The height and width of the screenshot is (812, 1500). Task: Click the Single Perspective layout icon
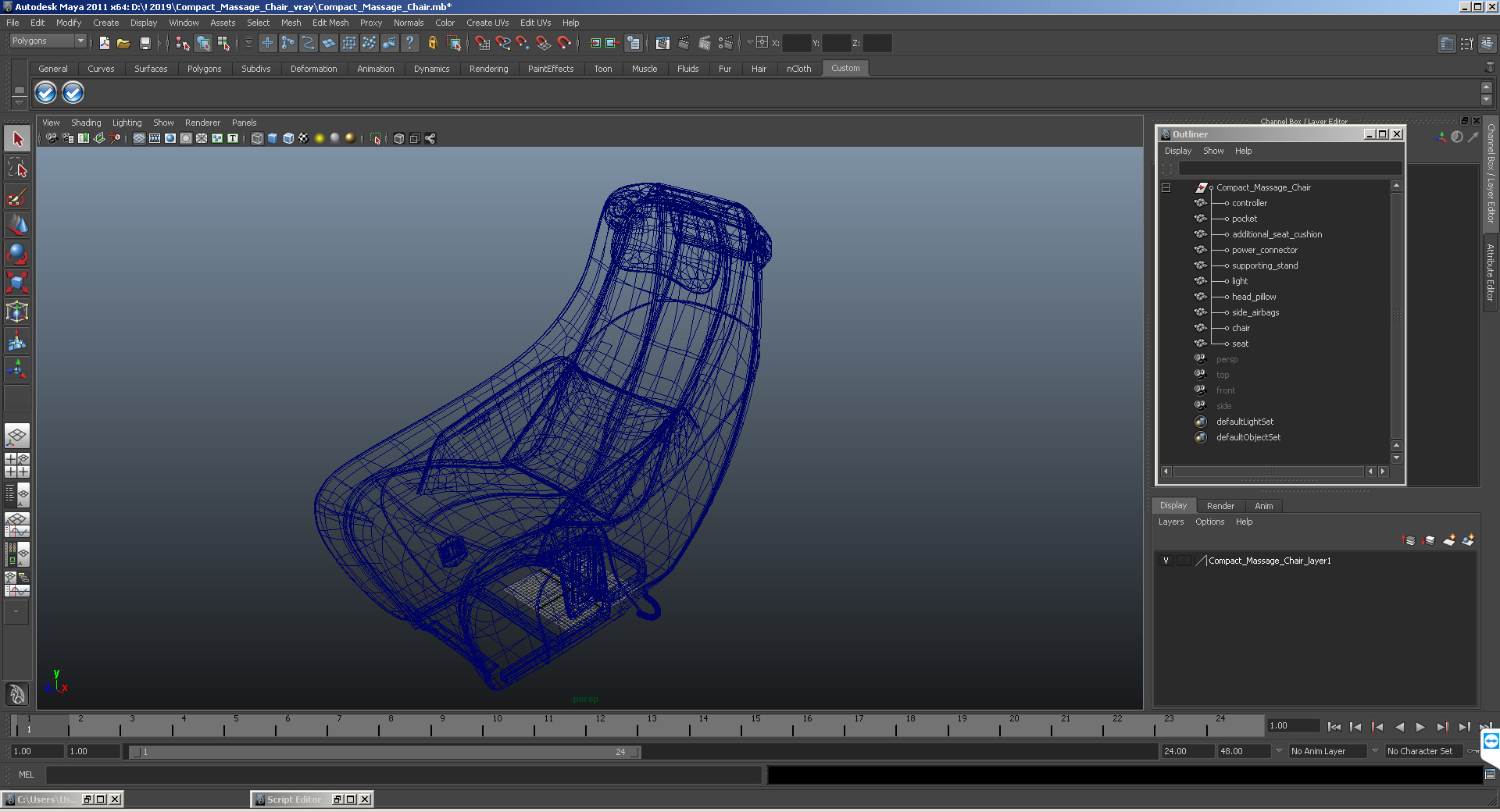17,436
